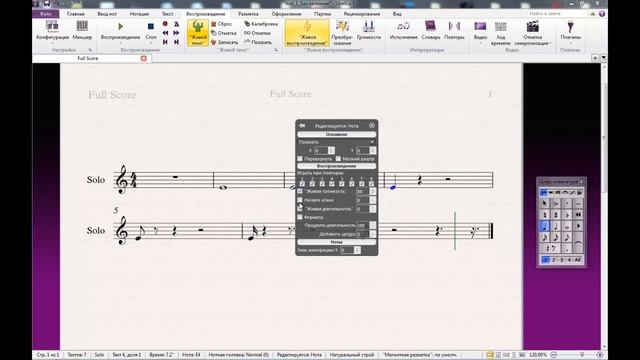
Task: Click the pin icon on Inspector panel
Action: [302, 126]
